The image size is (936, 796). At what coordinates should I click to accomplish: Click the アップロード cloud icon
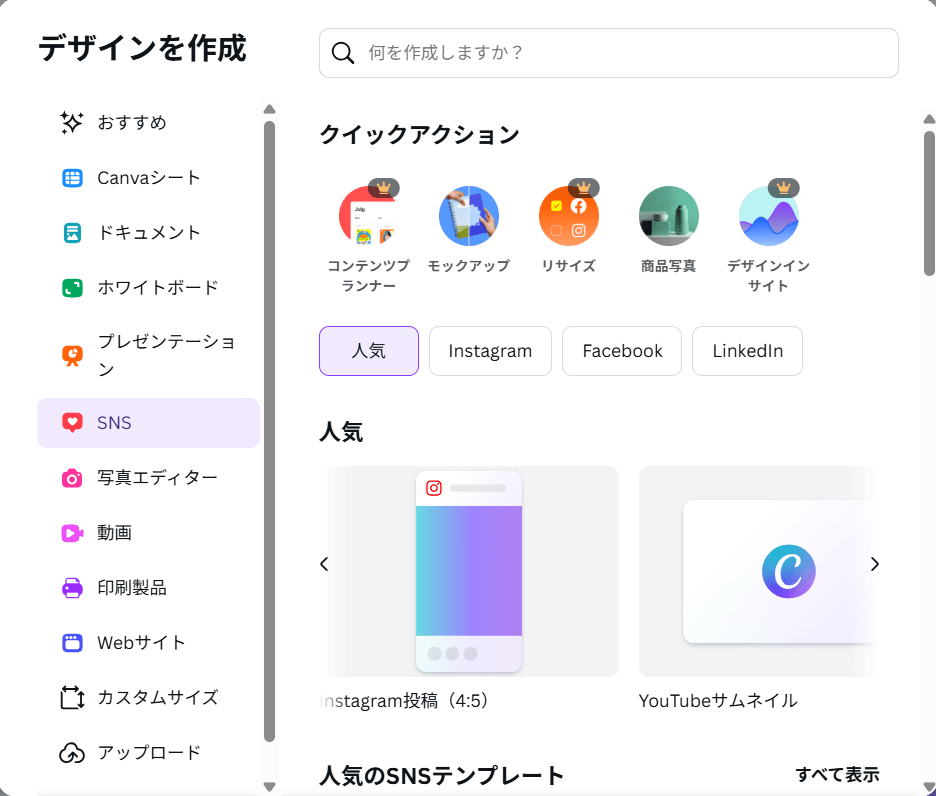click(72, 753)
